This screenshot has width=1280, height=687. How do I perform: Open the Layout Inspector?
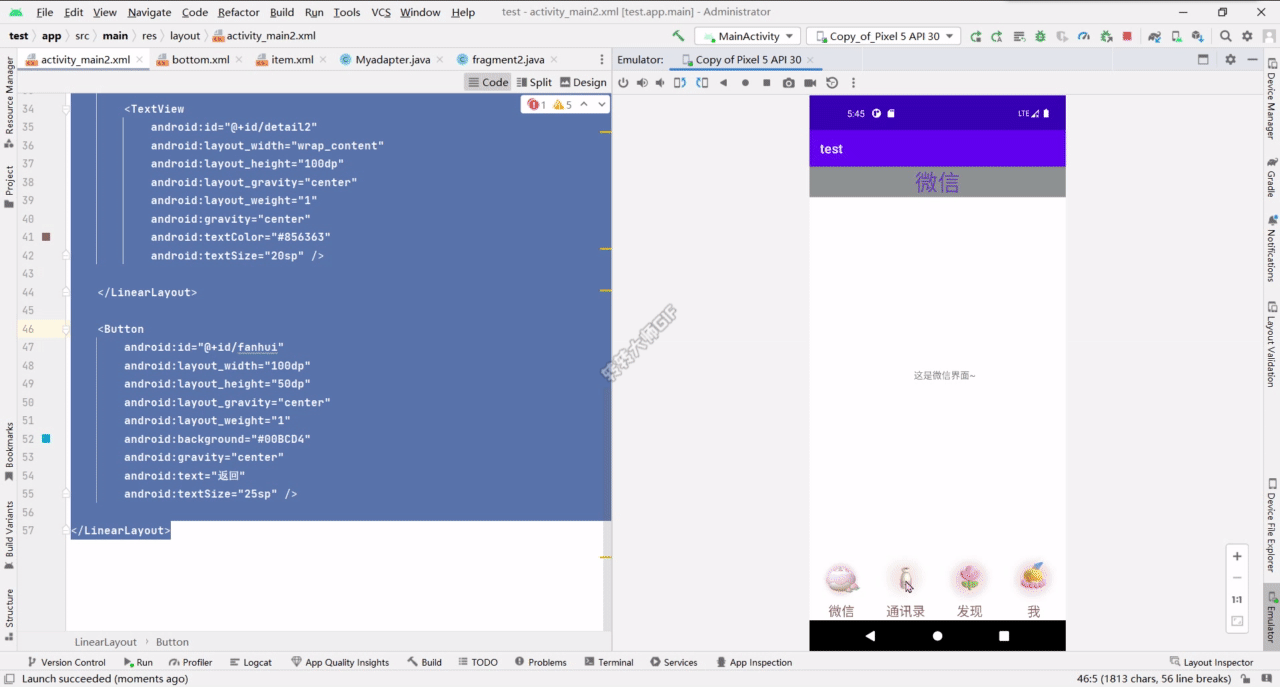click(x=1218, y=661)
